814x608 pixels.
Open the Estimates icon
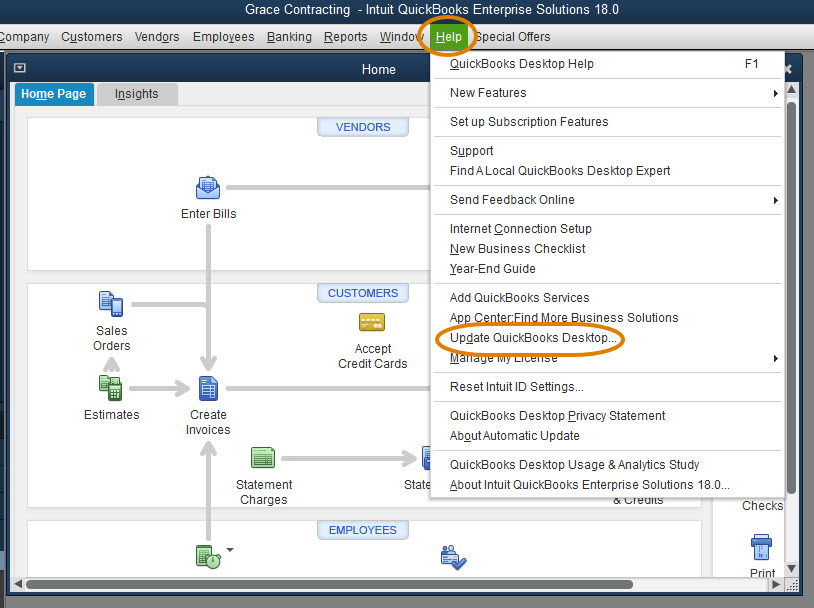coord(111,388)
